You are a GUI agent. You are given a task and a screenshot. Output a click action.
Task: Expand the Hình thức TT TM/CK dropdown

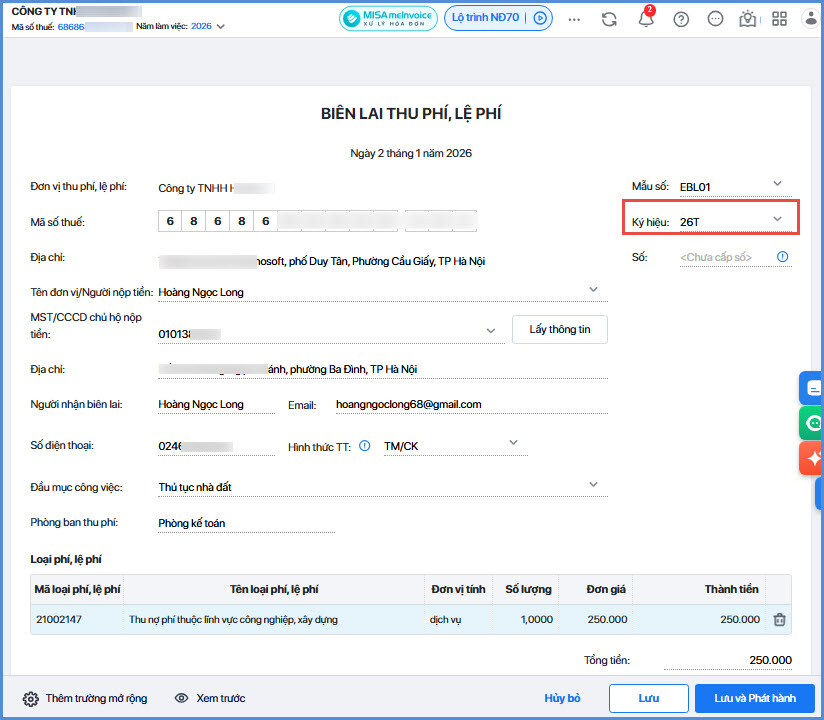tap(513, 443)
